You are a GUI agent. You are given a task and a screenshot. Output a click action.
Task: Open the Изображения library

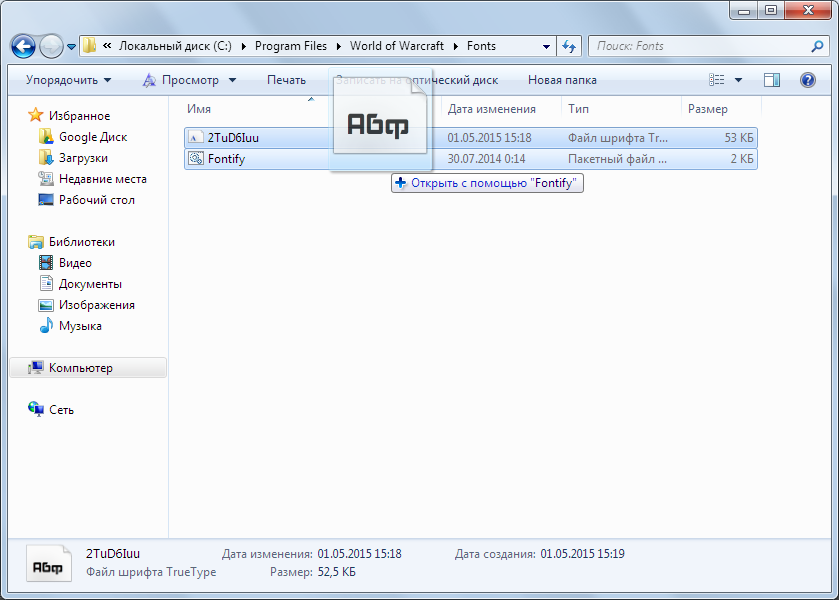coord(96,305)
